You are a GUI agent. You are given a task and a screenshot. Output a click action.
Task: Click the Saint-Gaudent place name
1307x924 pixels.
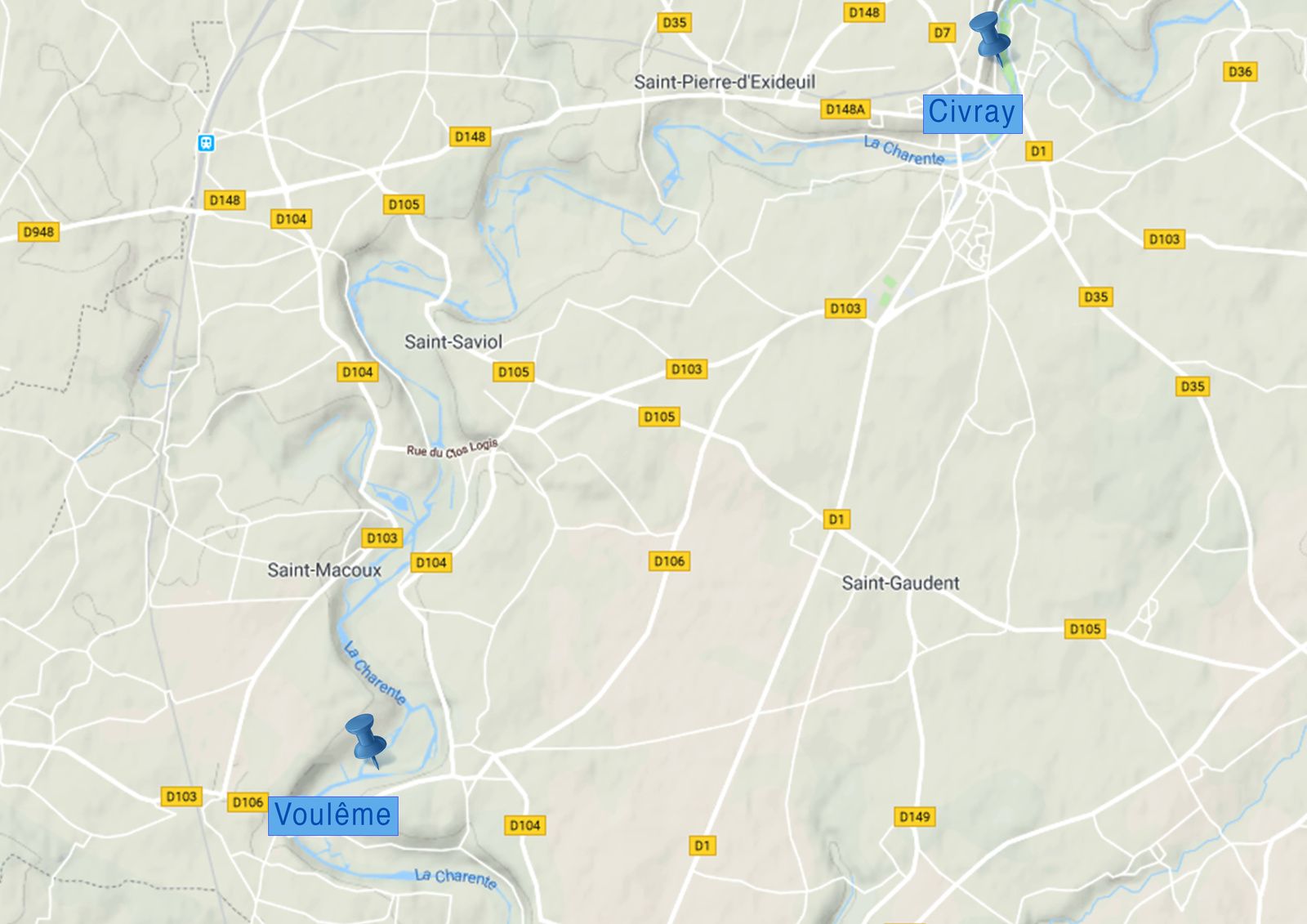coord(900,583)
